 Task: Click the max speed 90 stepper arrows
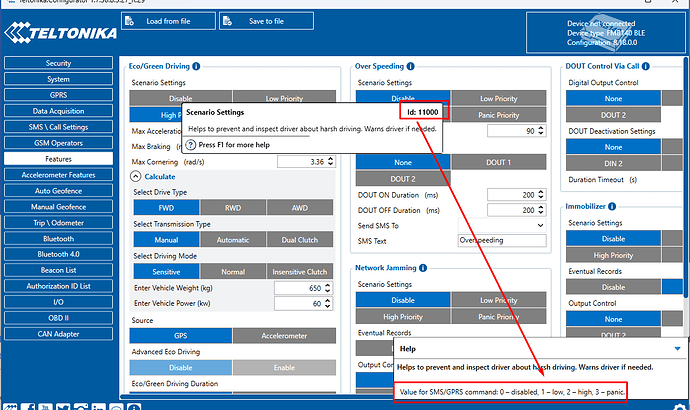tap(541, 131)
